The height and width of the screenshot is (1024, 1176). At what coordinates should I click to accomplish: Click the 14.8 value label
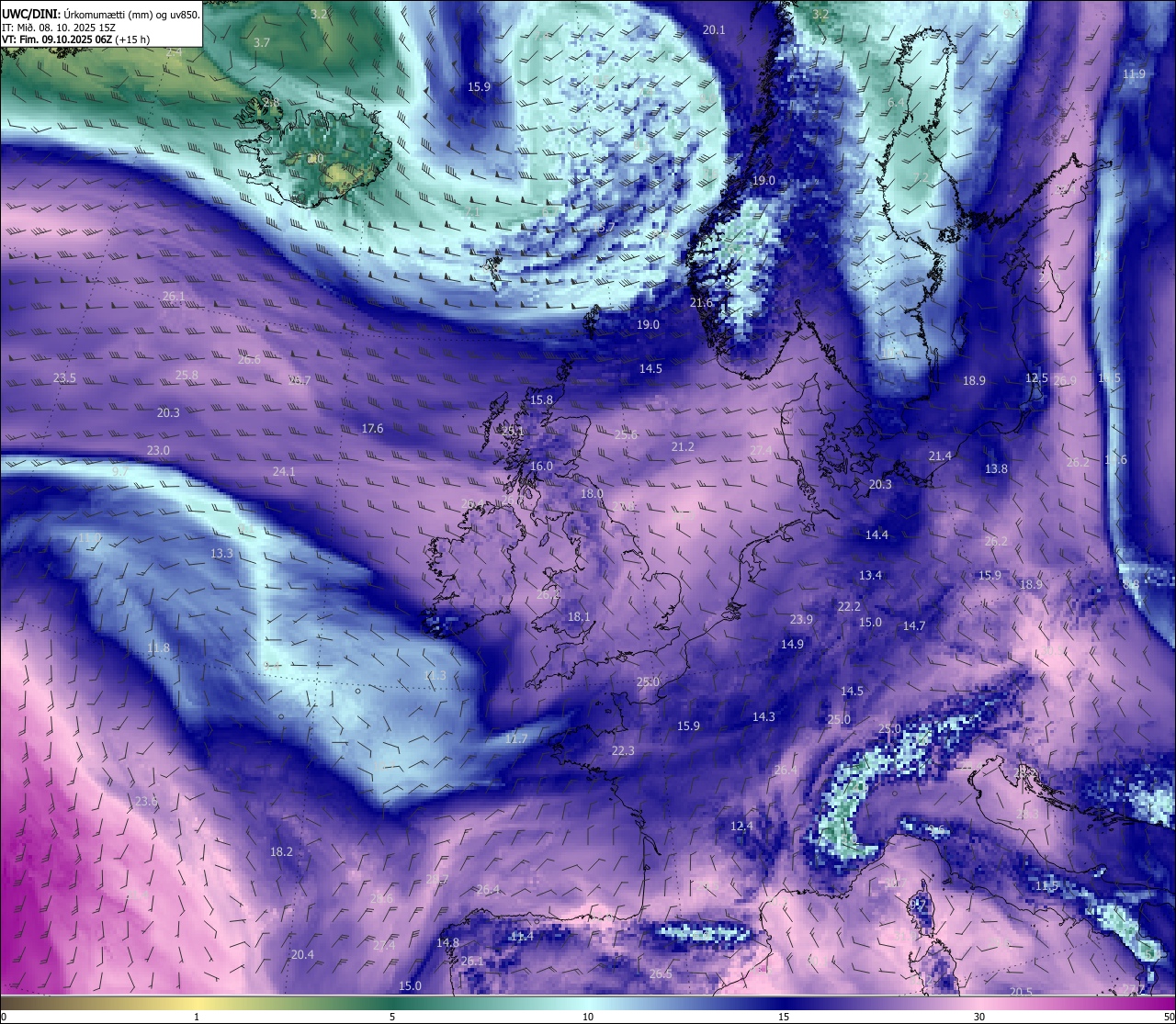coord(447,942)
